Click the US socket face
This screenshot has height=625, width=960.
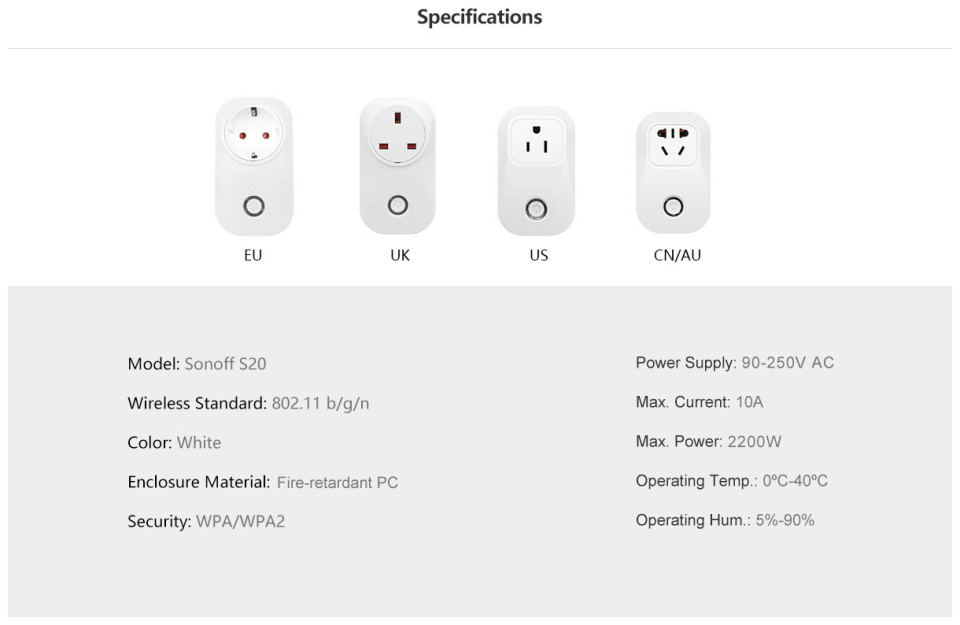[x=536, y=141]
